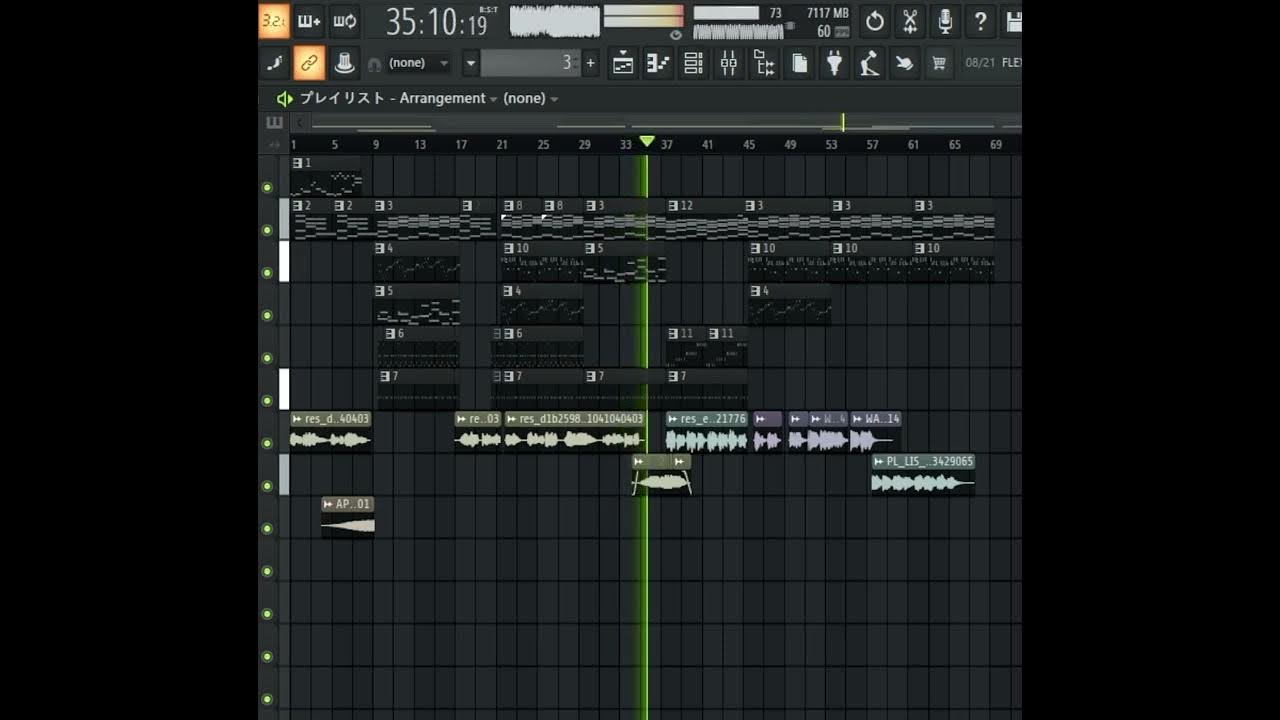
Task: Click the scissors cut macro icon
Action: (910, 22)
